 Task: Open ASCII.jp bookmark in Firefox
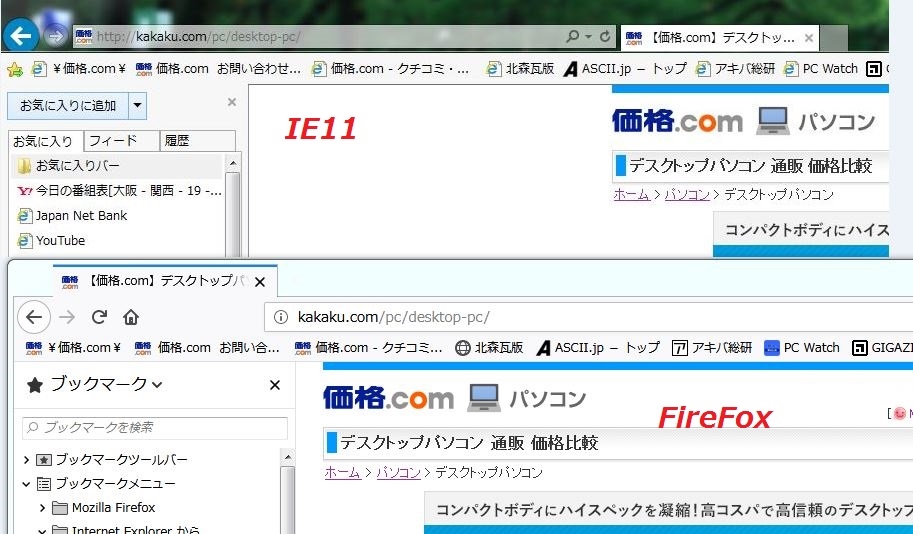click(597, 348)
